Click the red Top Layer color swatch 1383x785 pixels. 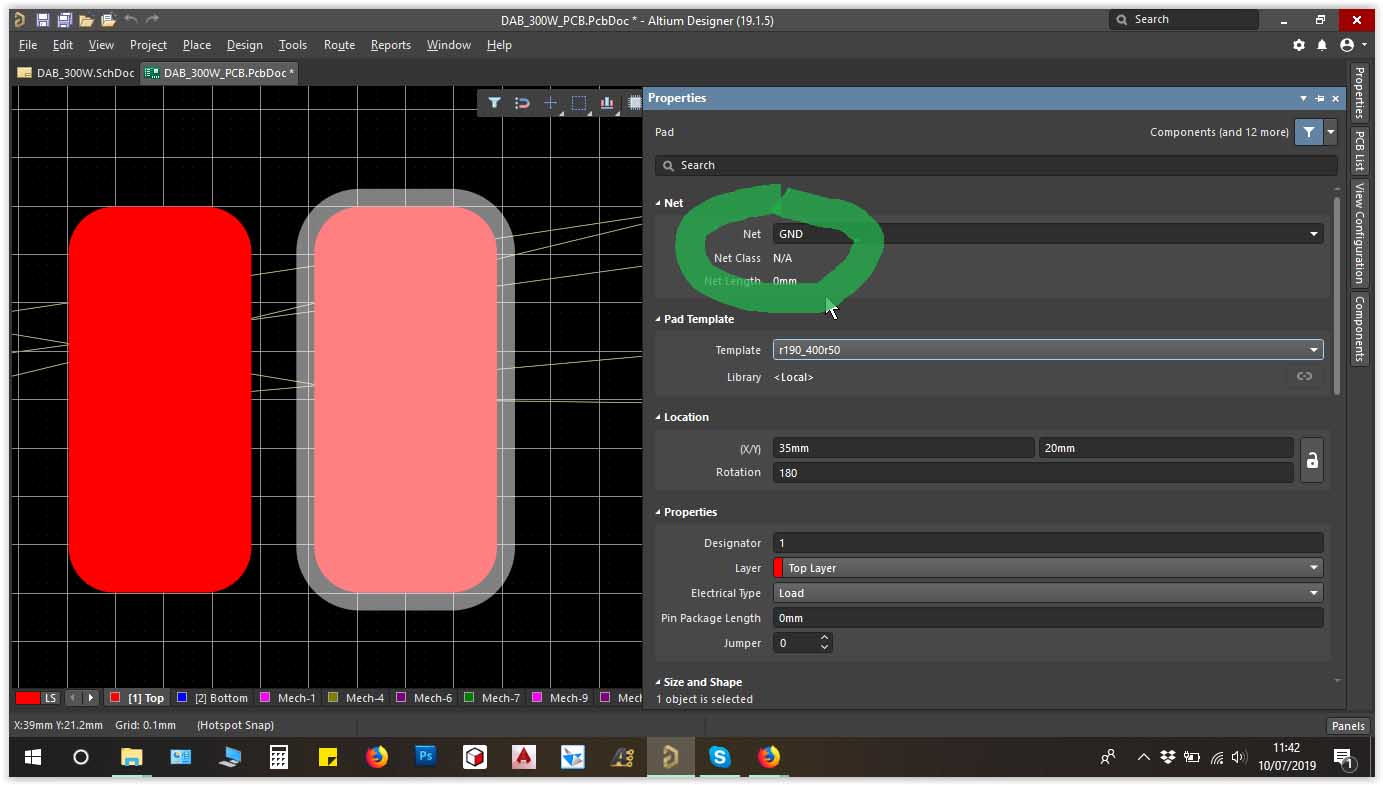tap(779, 568)
